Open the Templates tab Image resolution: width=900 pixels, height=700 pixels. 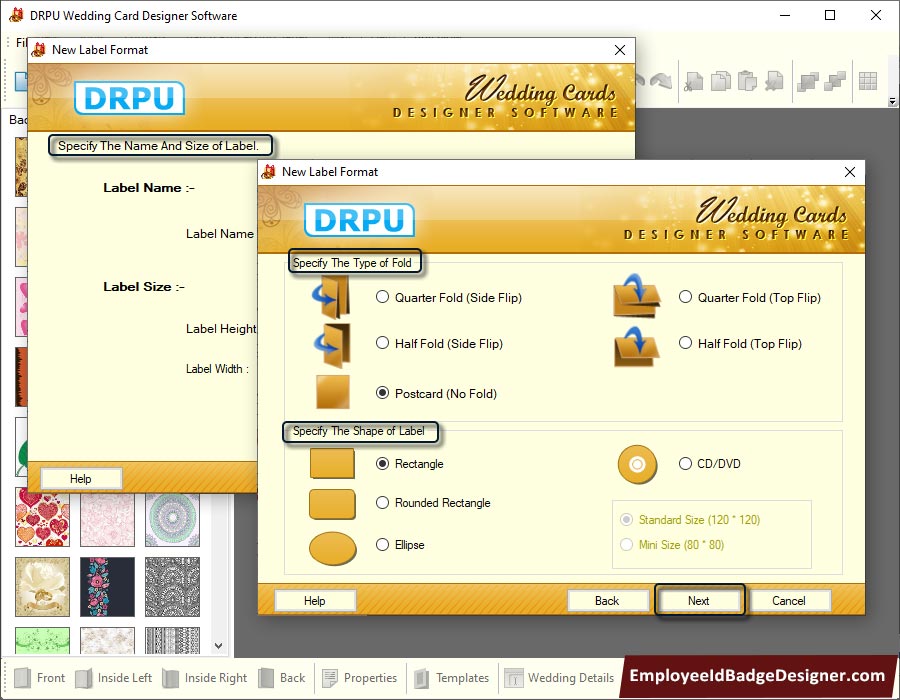(452, 678)
